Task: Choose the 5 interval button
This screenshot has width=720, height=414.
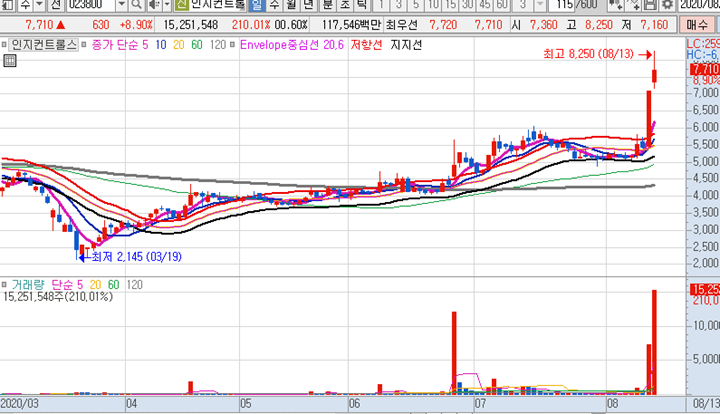Action: click(x=416, y=5)
